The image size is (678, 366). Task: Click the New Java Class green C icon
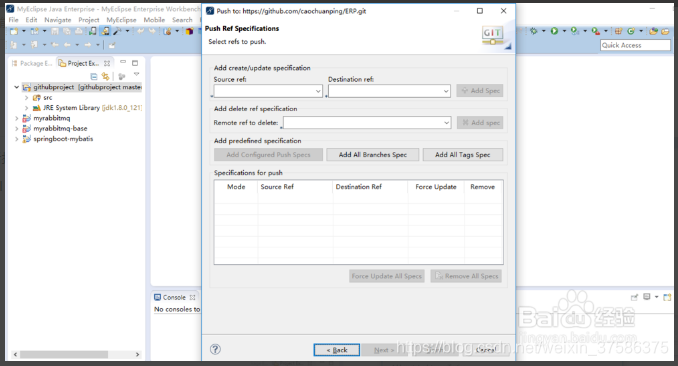(x=631, y=31)
